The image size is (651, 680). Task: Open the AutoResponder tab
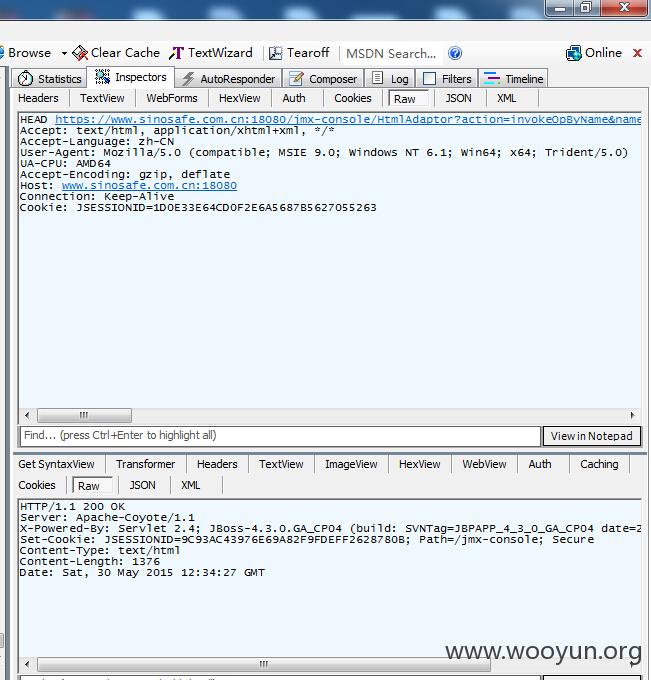pos(229,78)
